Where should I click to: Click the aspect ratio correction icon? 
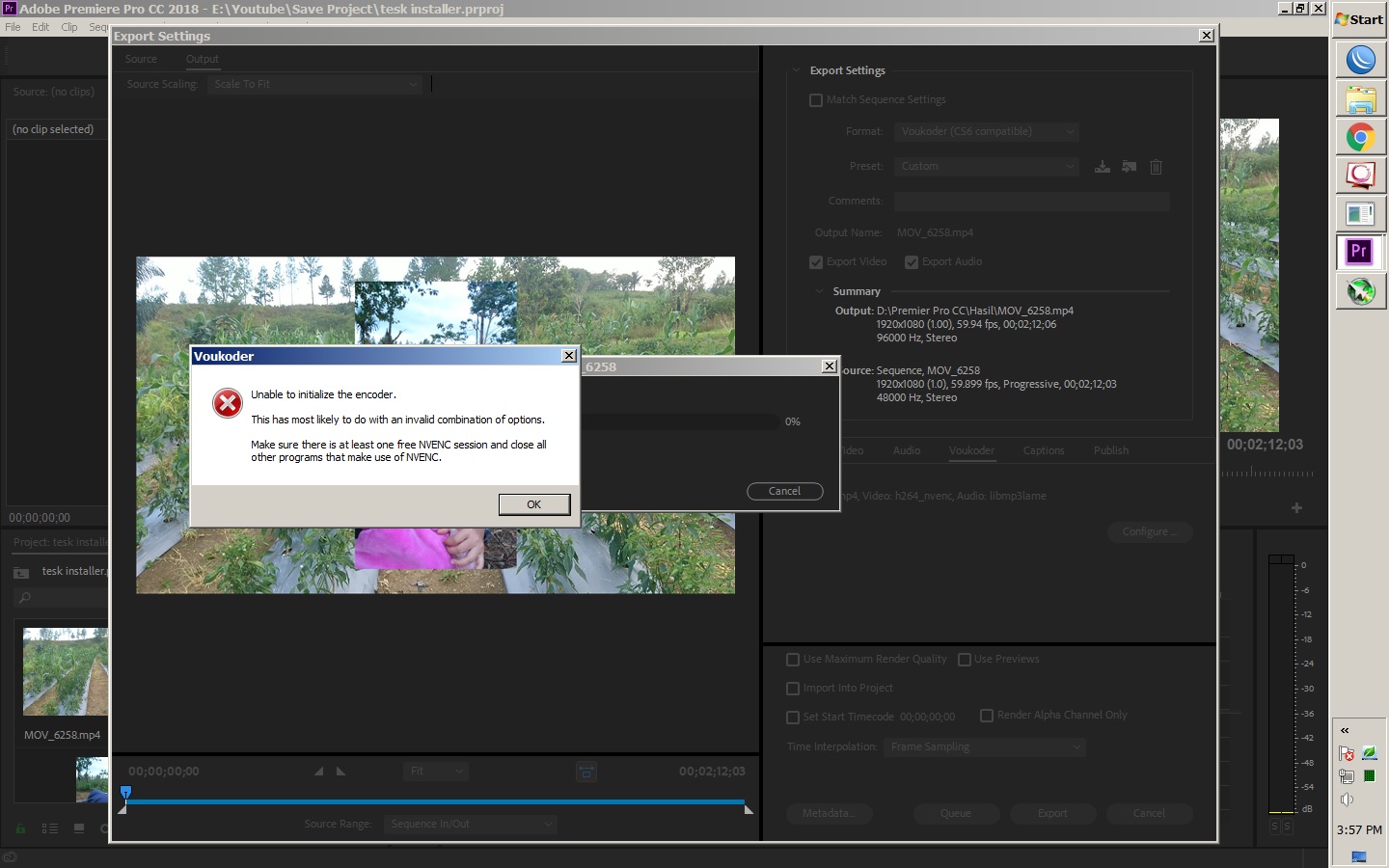(586, 772)
